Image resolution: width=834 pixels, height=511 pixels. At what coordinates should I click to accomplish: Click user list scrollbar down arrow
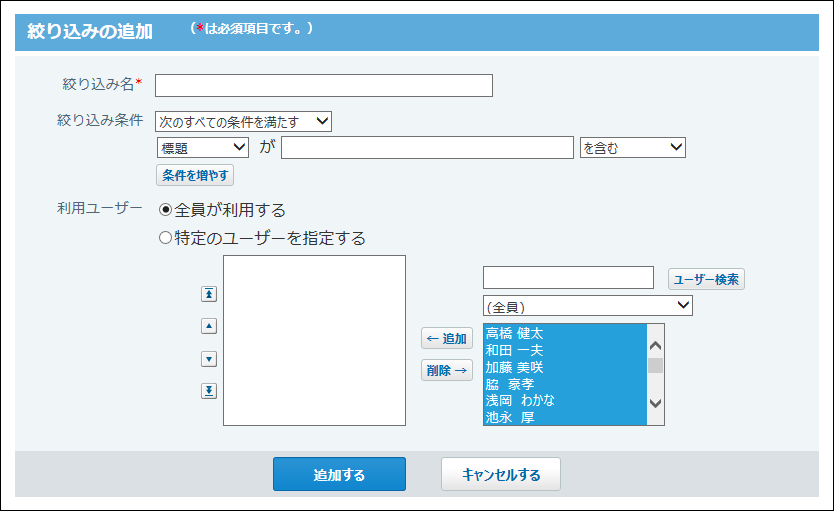tap(655, 403)
